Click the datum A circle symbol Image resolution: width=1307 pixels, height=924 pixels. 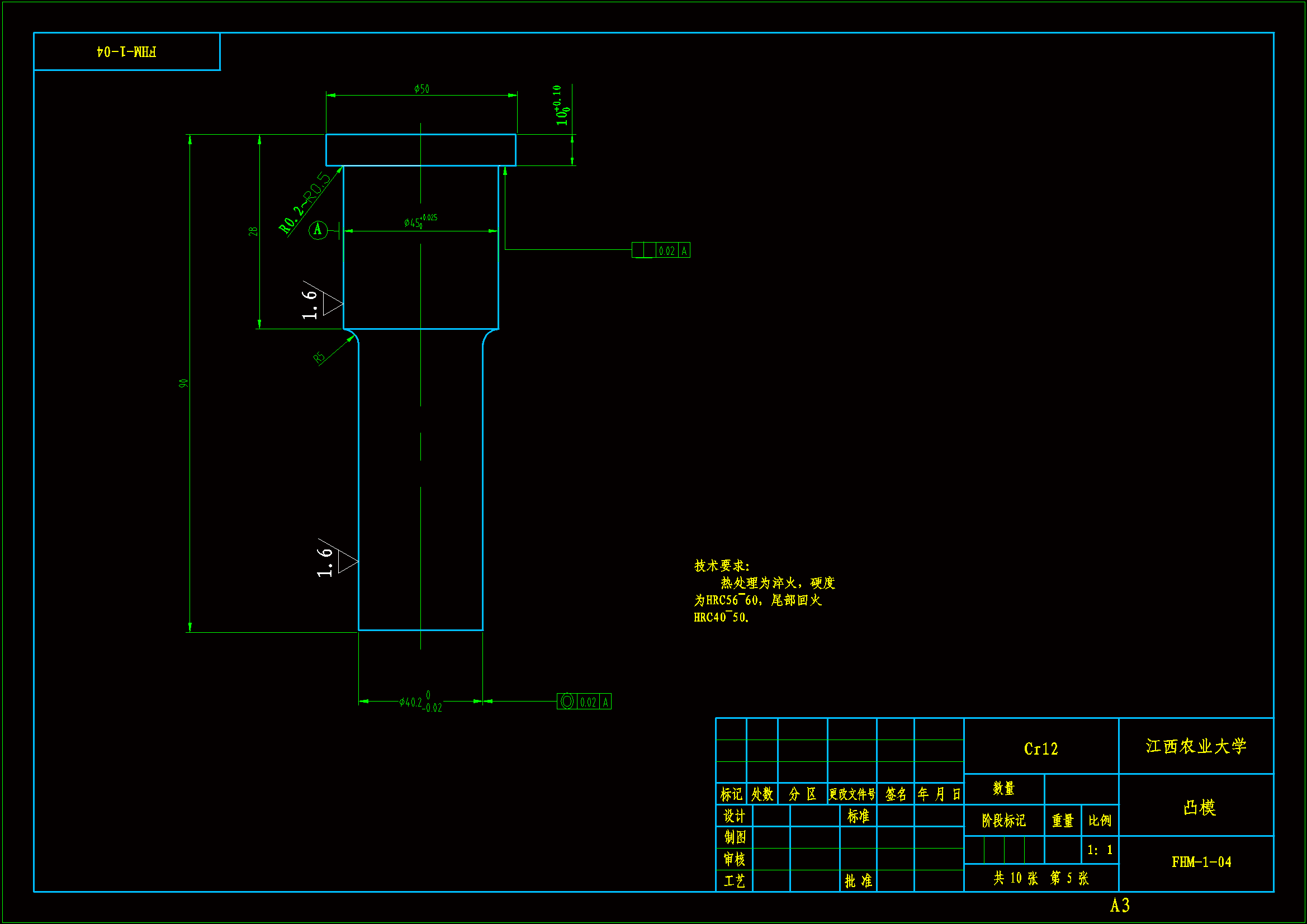318,230
